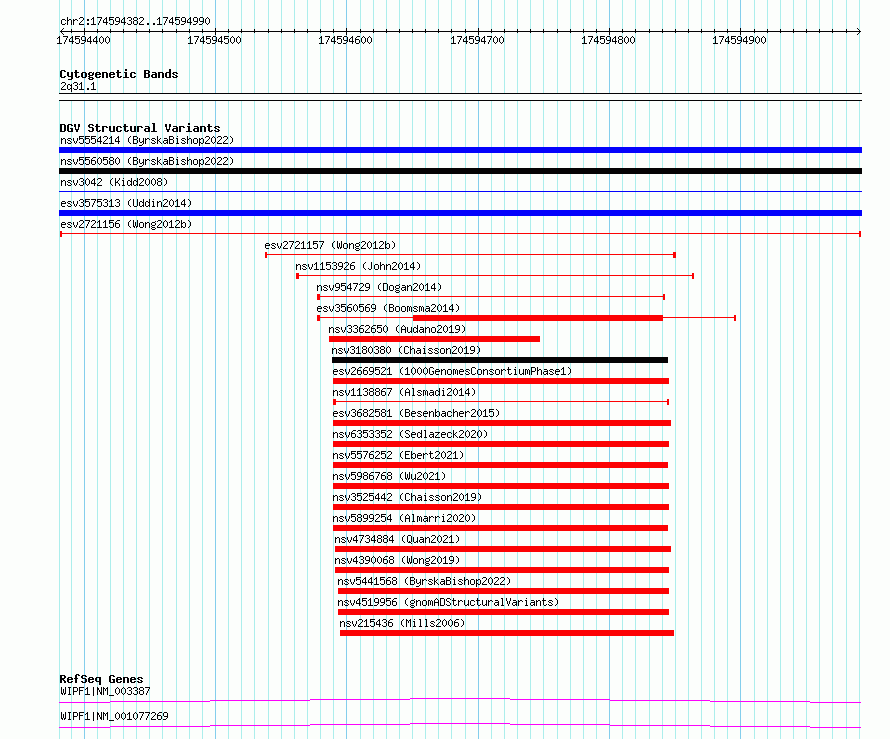Click ruler position 174594500
Image resolution: width=890 pixels, height=739 pixels.
215,40
